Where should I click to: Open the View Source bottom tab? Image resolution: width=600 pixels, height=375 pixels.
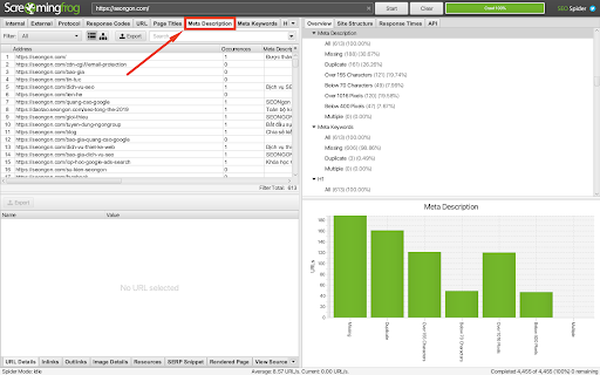(271, 362)
